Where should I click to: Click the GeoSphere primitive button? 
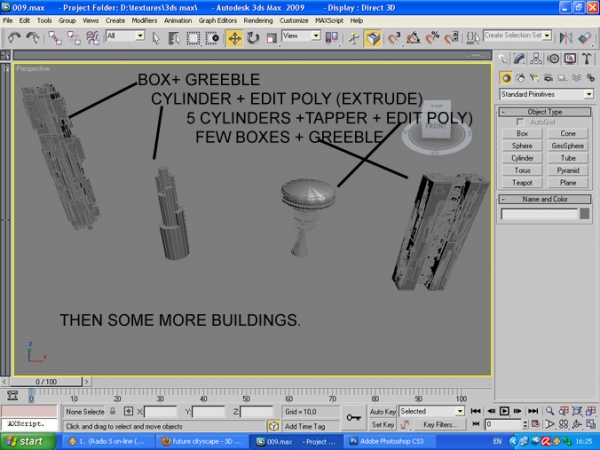[x=567, y=146]
